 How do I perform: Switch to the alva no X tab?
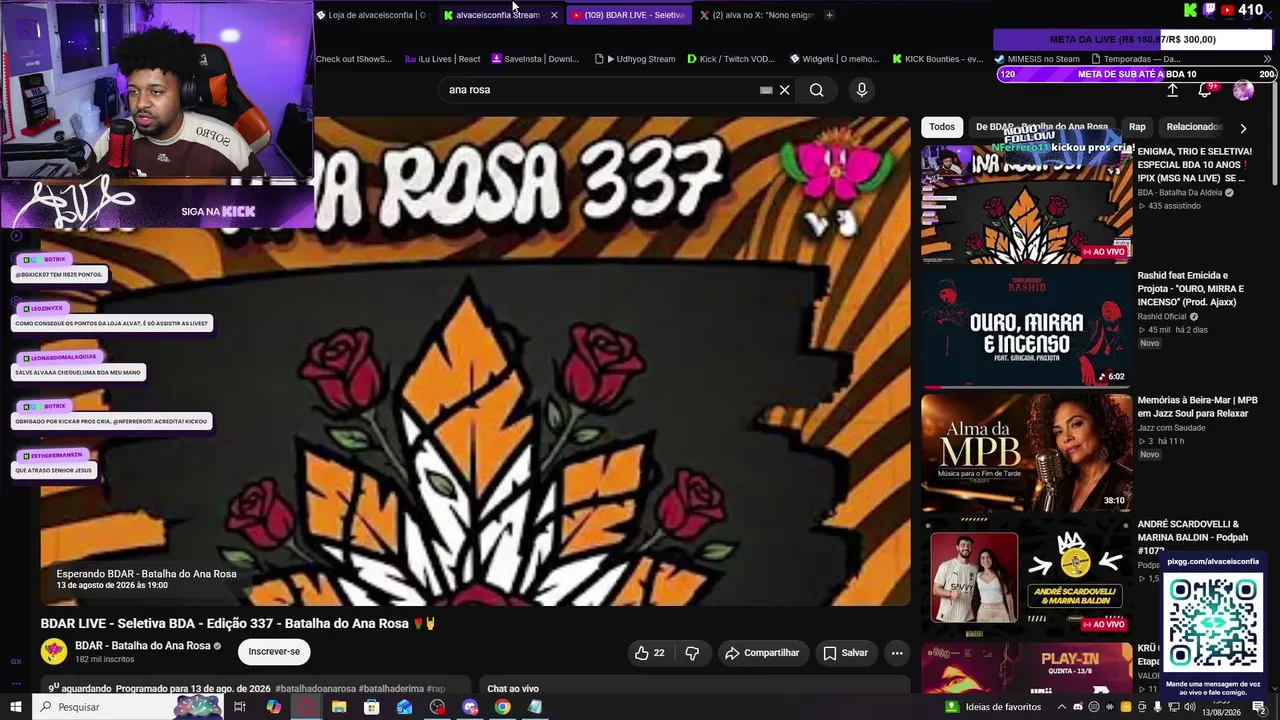coord(758,15)
